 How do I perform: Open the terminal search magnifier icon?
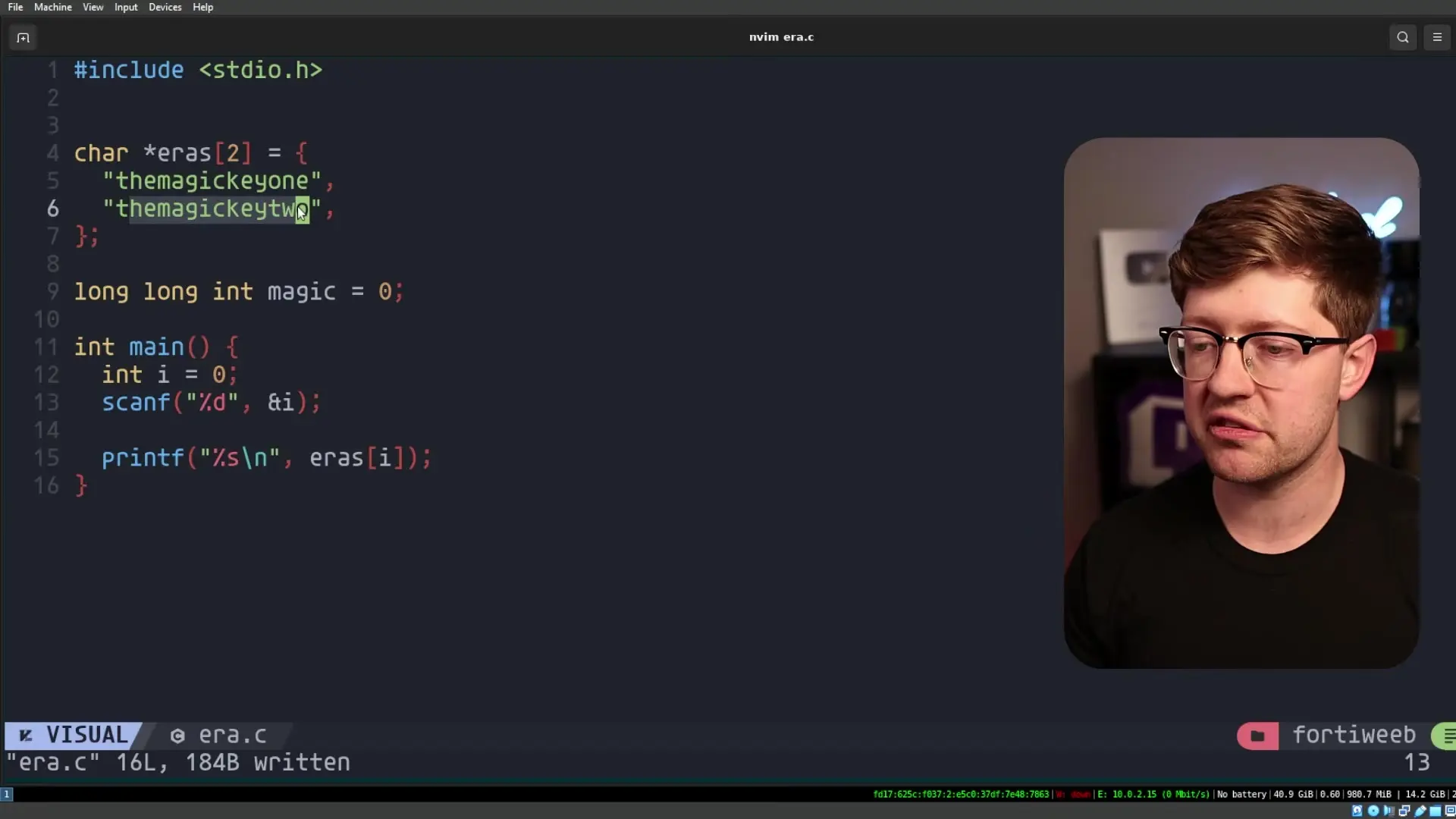pyautogui.click(x=1402, y=37)
